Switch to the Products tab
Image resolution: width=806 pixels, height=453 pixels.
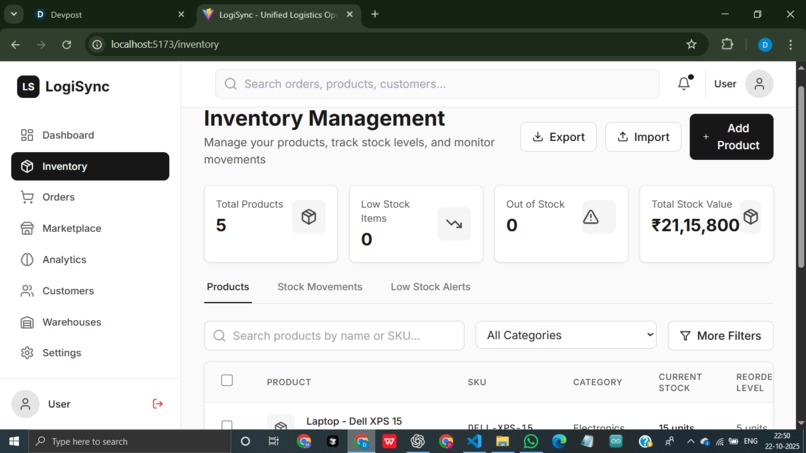(228, 287)
